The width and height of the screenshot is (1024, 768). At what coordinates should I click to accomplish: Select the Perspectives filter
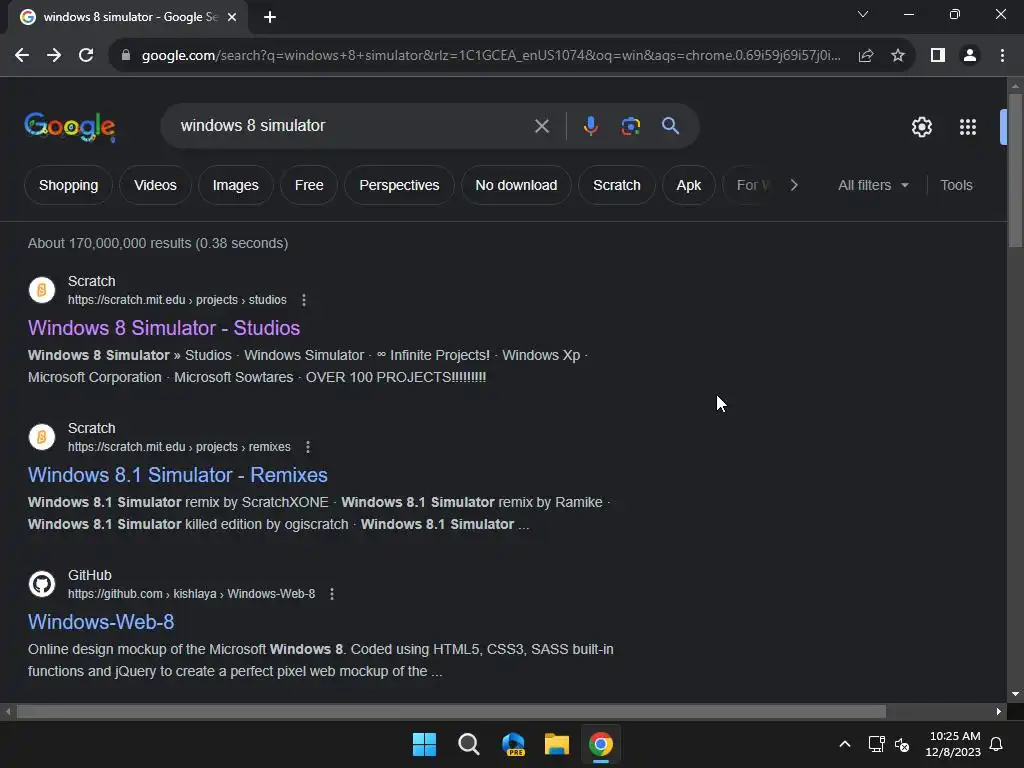click(x=399, y=185)
